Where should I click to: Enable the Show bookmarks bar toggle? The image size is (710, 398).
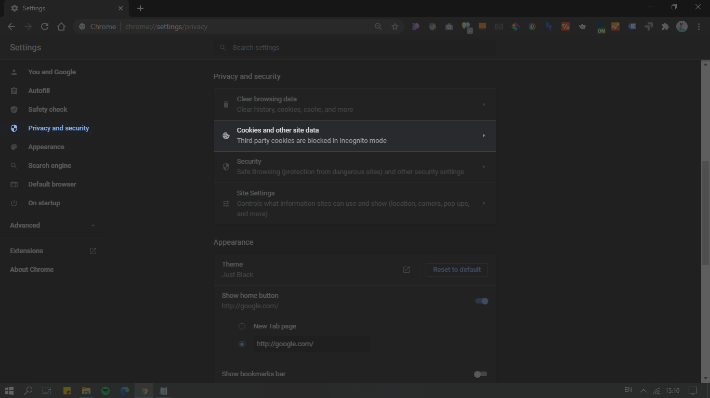click(x=480, y=374)
